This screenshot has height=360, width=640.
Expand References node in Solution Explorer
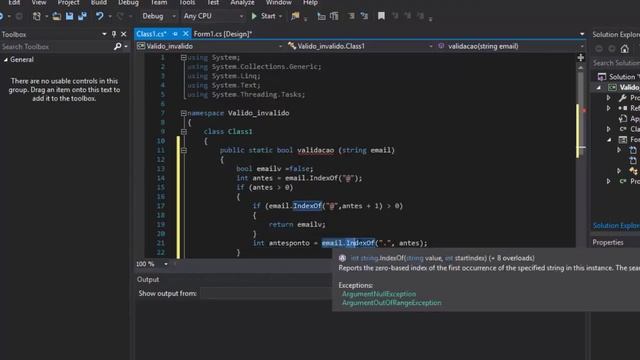point(609,108)
